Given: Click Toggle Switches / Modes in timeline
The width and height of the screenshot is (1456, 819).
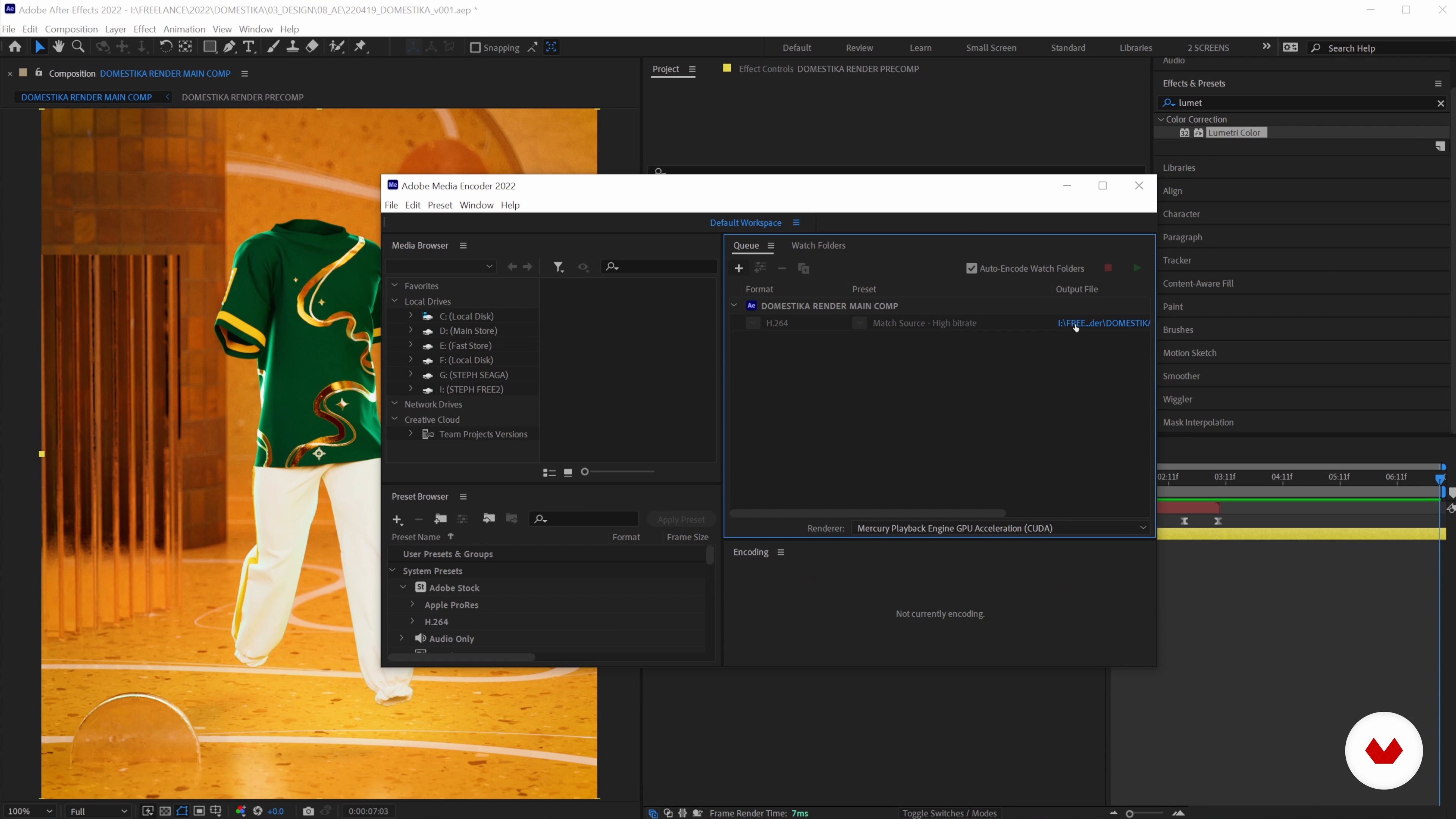Looking at the screenshot, I should (949, 813).
